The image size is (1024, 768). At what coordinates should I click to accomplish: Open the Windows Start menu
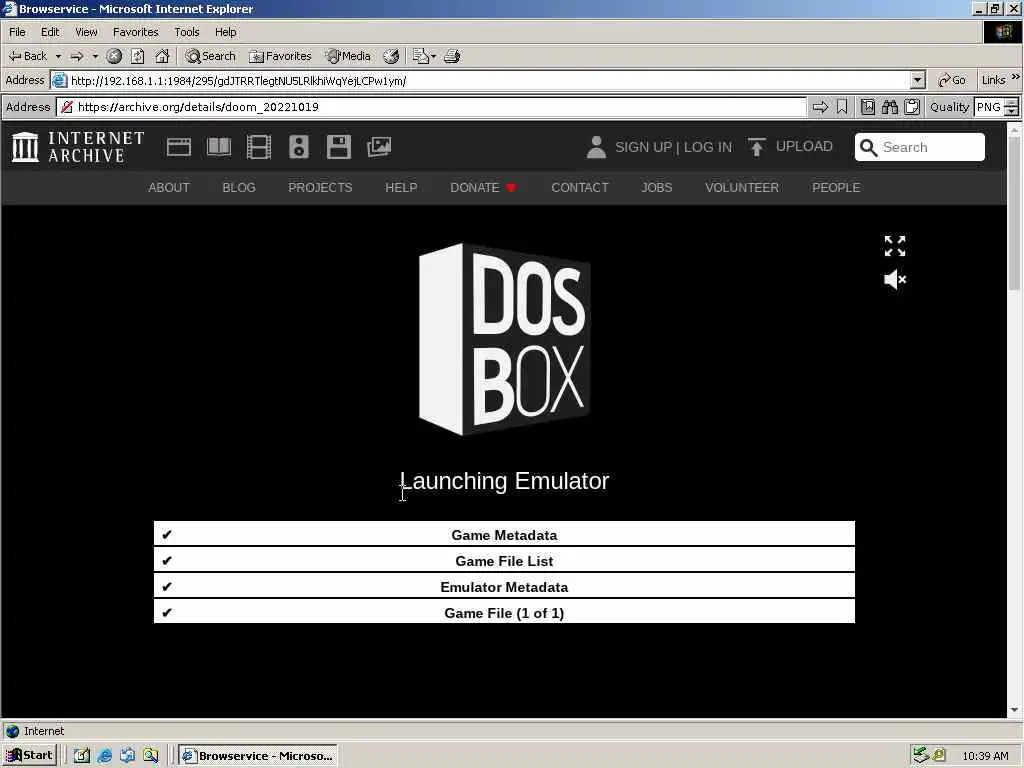coord(29,756)
